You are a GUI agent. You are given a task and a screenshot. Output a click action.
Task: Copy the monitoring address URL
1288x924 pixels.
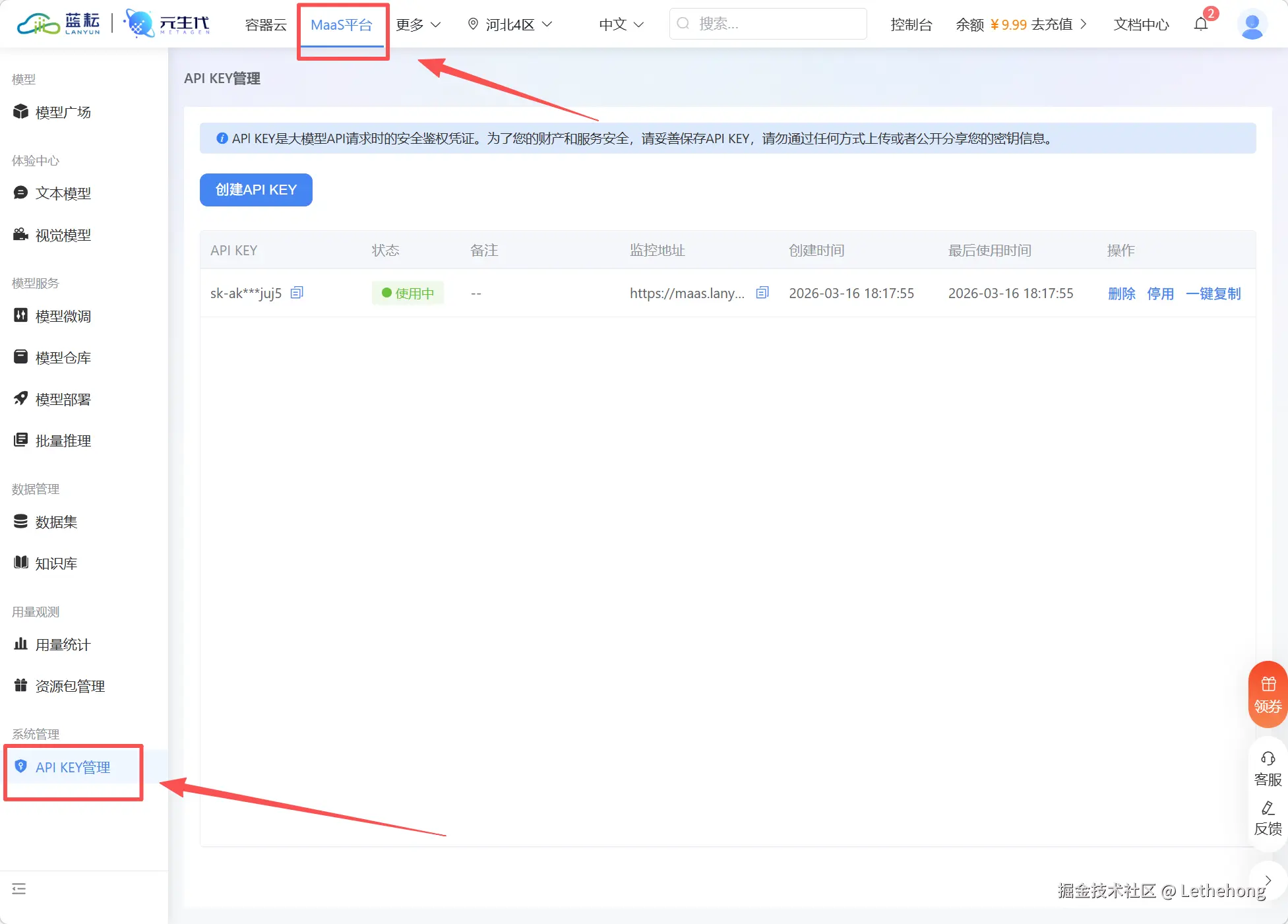762,292
